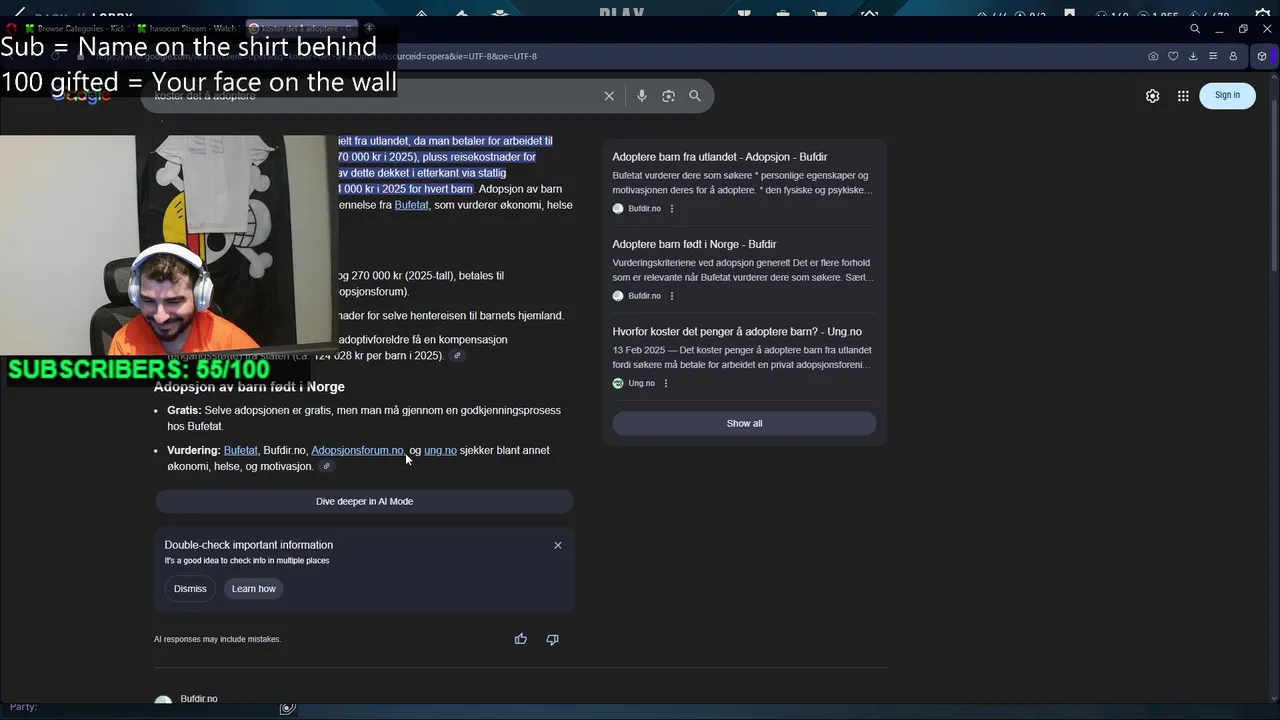Image resolution: width=1280 pixels, height=720 pixels.
Task: Open source chip after compensation paragraph
Action: click(457, 356)
